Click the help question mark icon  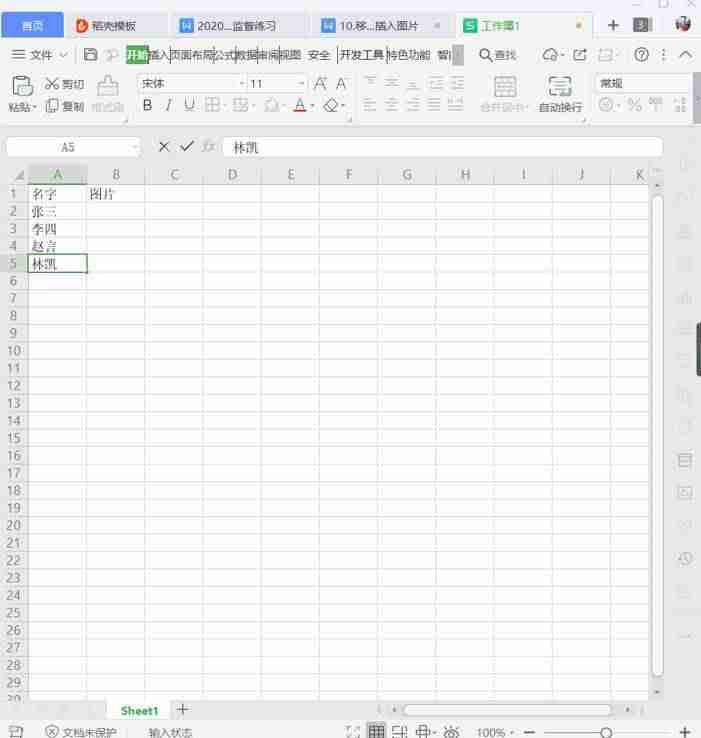641,55
